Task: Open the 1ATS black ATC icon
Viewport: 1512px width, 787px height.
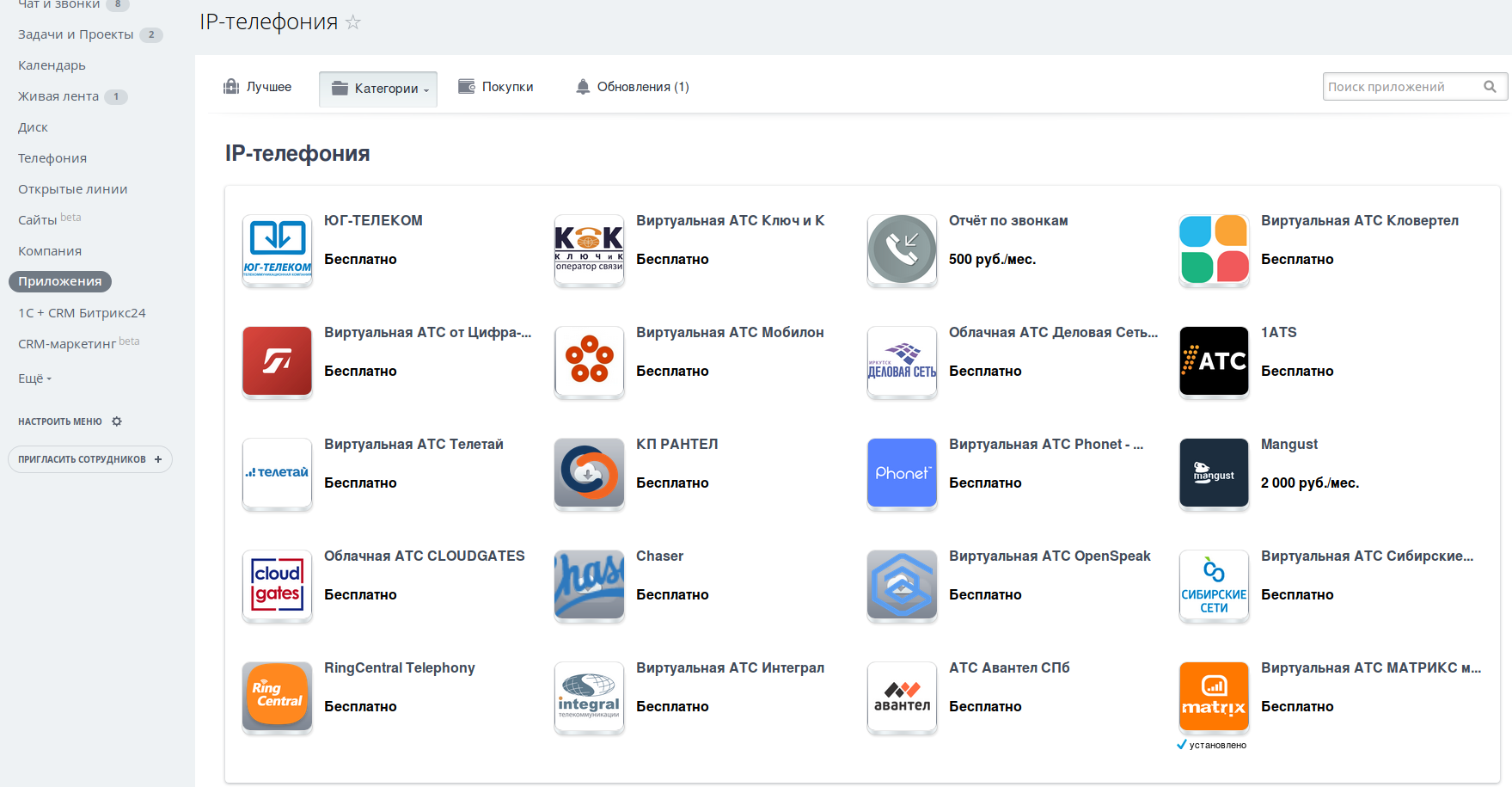Action: coord(1214,361)
